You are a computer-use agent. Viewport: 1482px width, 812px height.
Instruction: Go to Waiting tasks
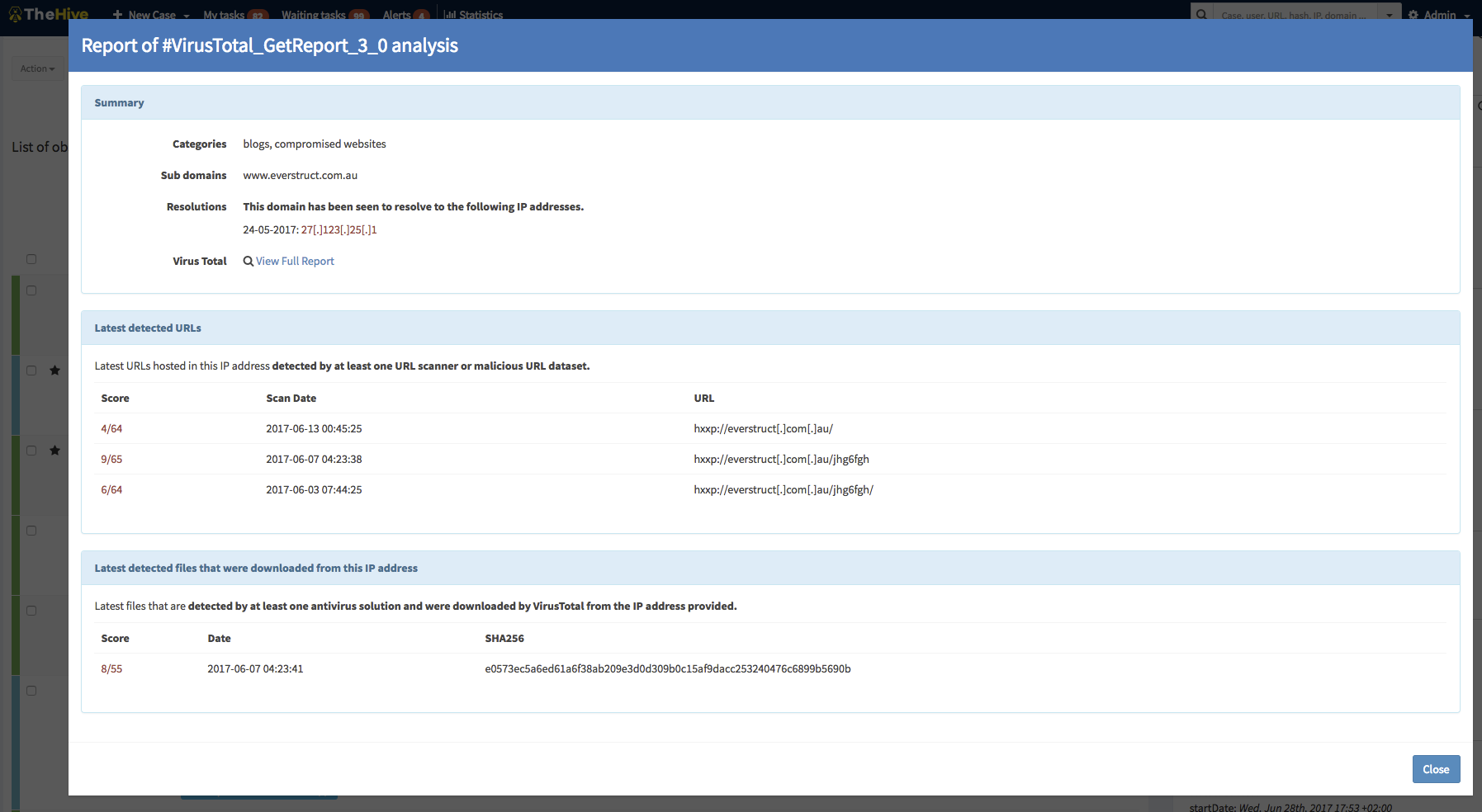(x=313, y=15)
